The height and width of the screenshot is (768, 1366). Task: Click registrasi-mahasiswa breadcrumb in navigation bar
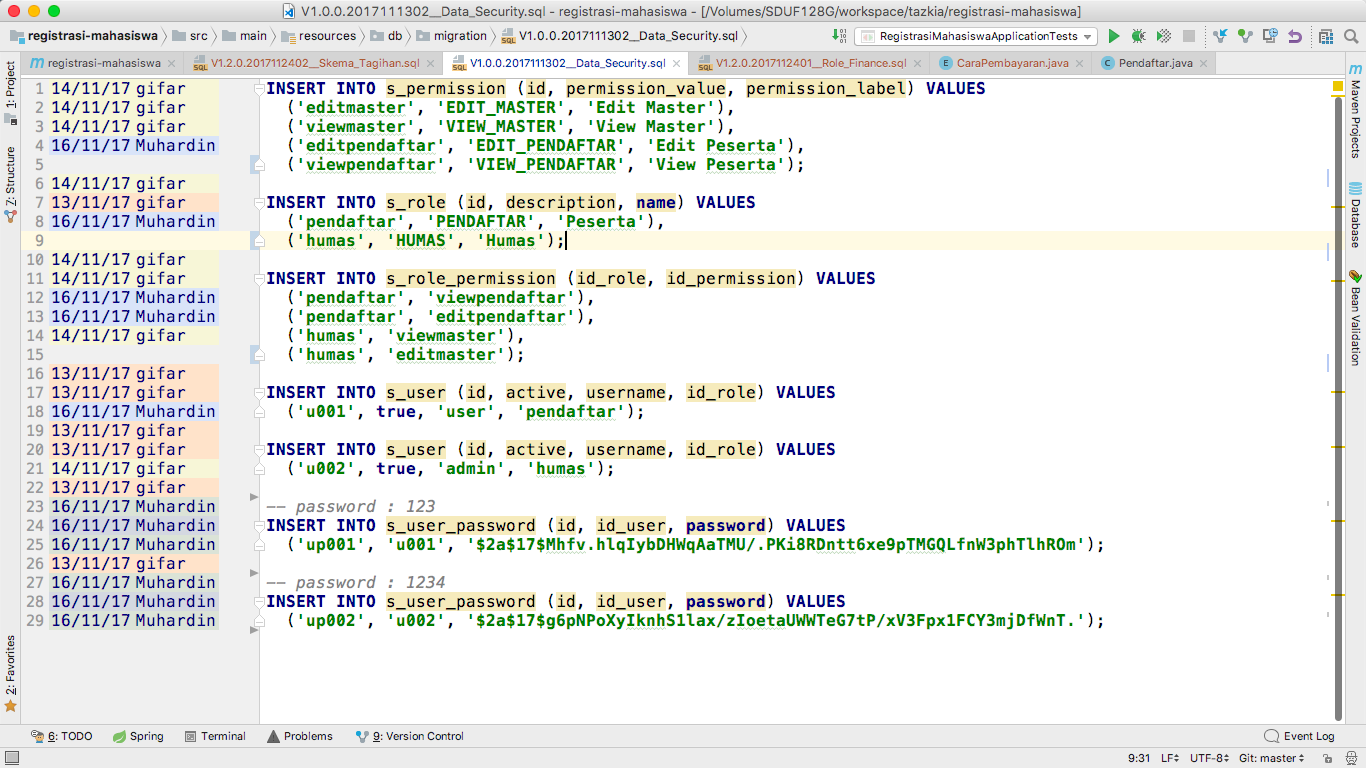tap(84, 36)
